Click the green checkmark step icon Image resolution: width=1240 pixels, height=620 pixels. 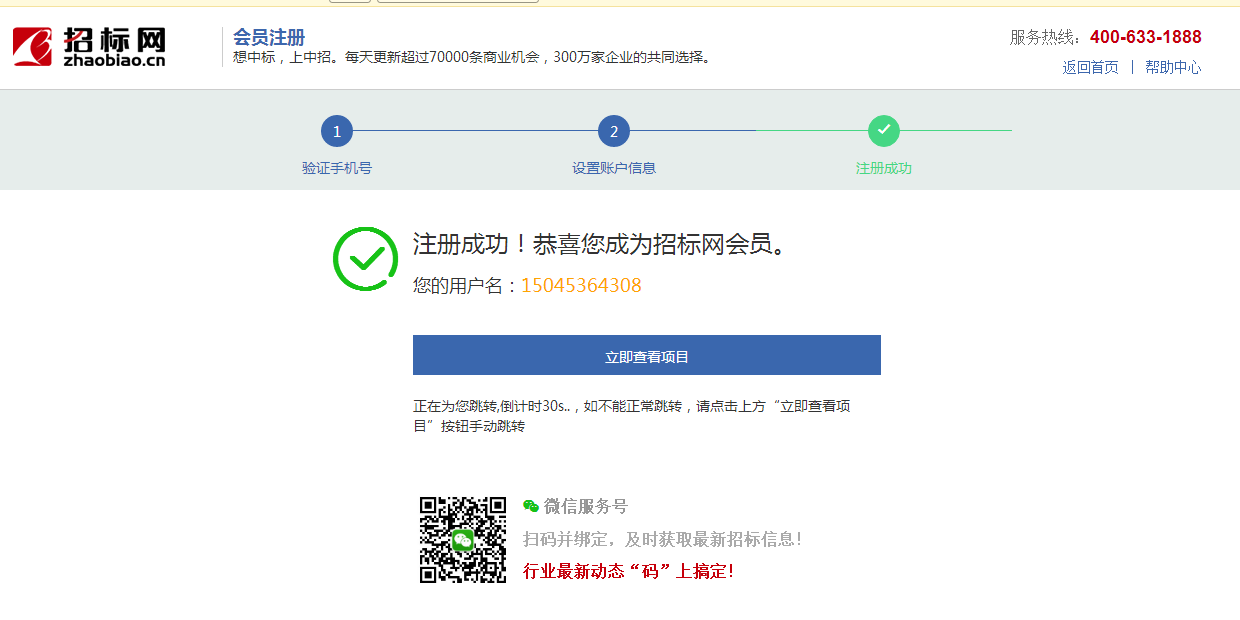(884, 131)
